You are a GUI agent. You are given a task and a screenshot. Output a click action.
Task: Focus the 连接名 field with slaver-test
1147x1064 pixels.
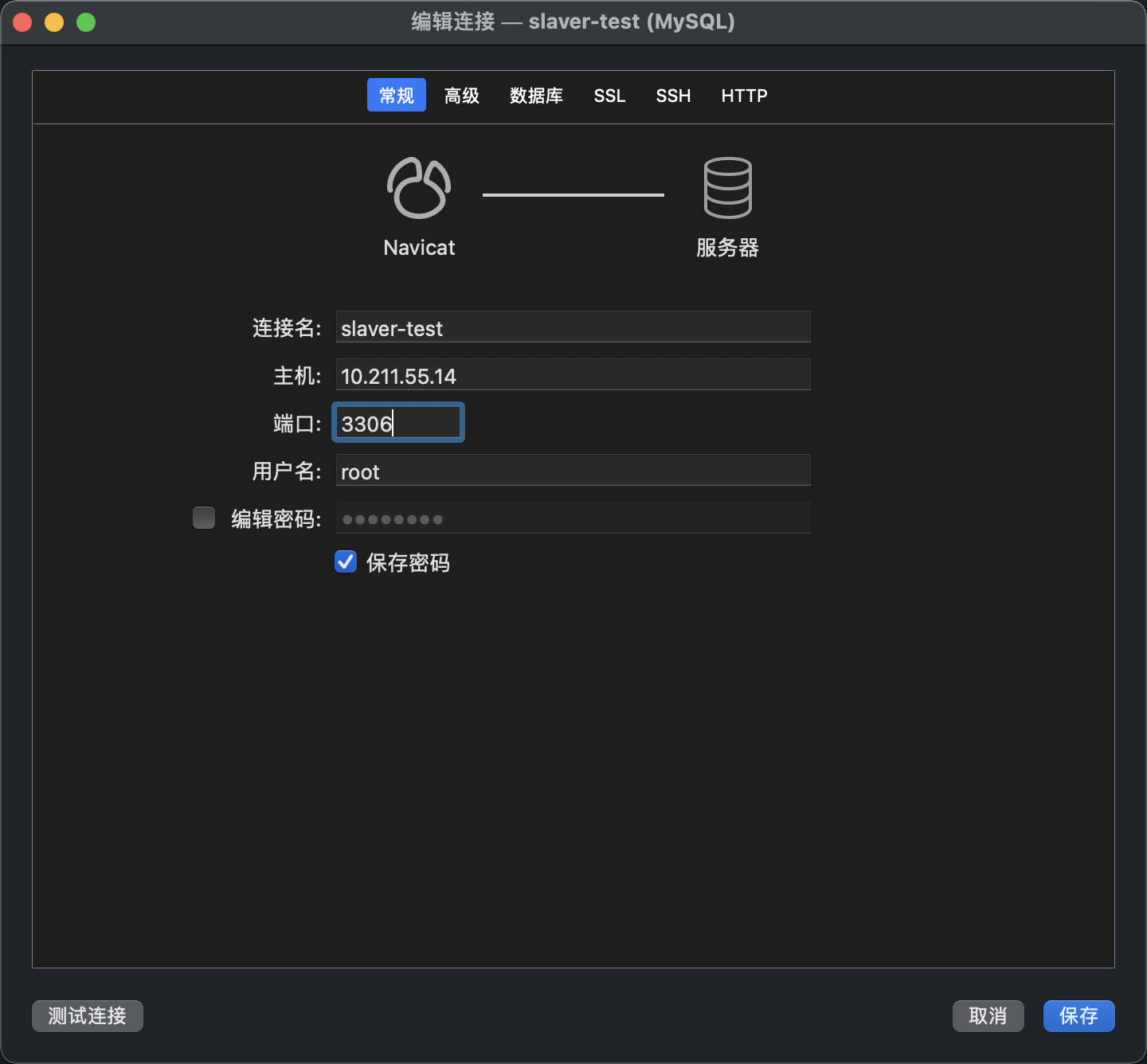573,327
